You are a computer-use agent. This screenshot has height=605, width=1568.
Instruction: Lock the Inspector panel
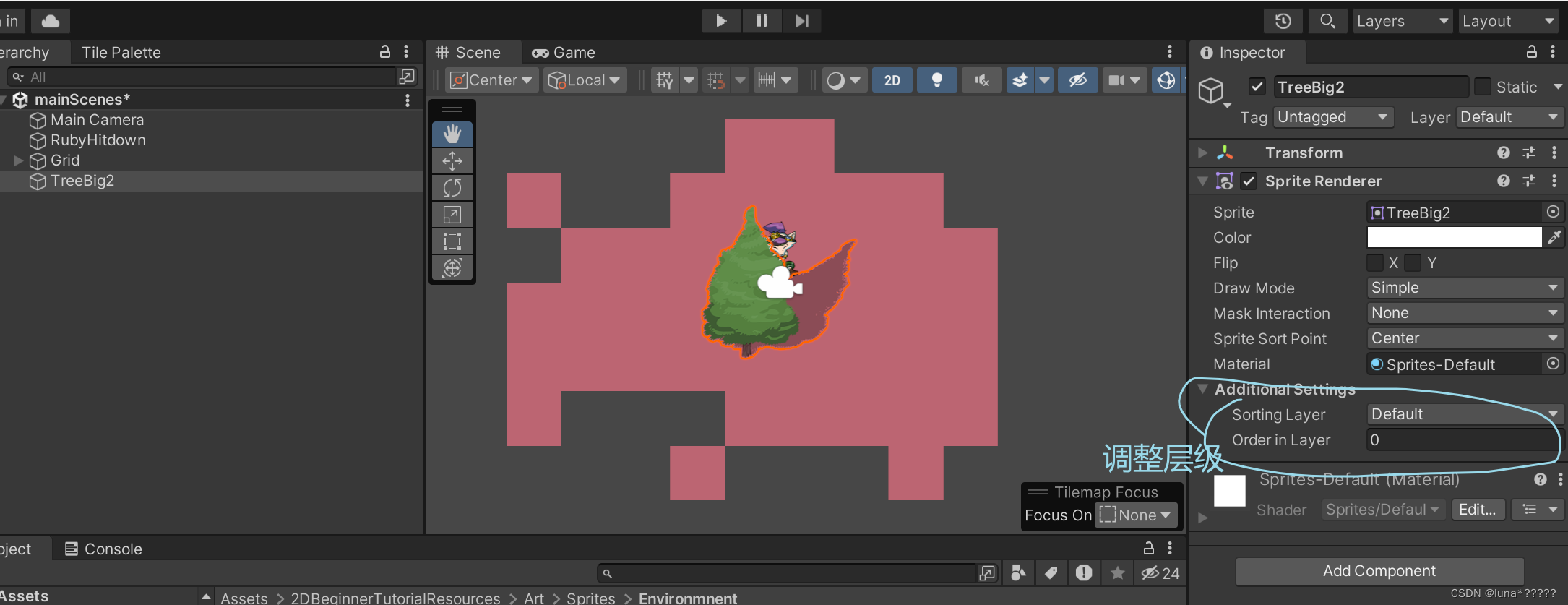coord(1531,52)
